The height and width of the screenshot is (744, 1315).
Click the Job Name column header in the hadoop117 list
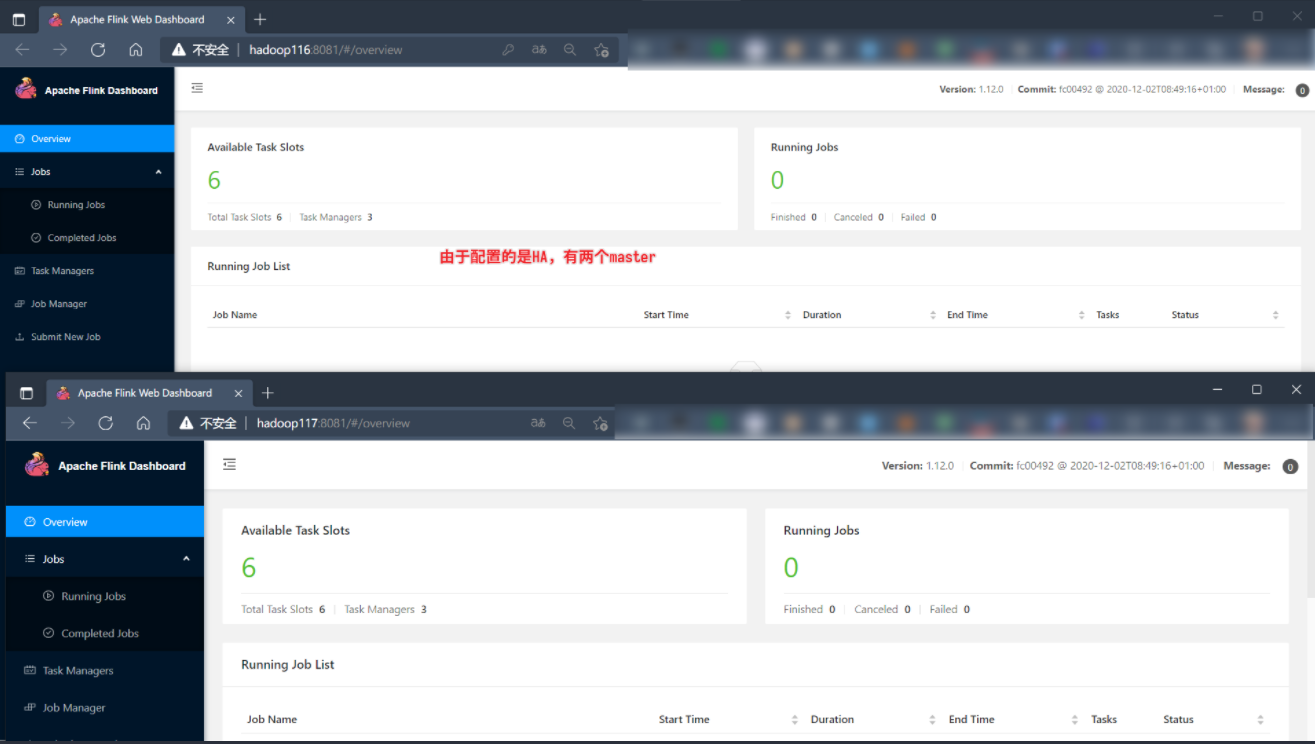pos(272,719)
